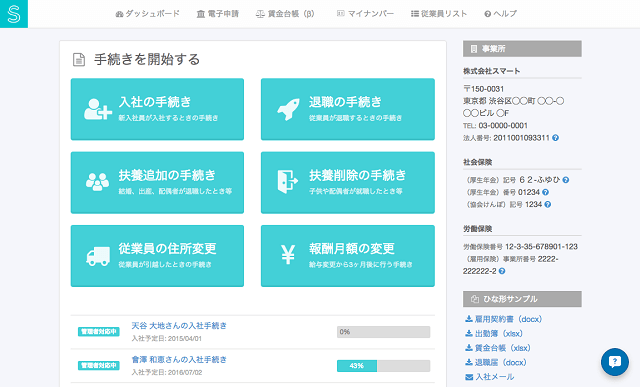This screenshot has width=640, height=387.
Task: Start the 扶養追加の手続き procedure
Action: pyautogui.click(x=157, y=182)
